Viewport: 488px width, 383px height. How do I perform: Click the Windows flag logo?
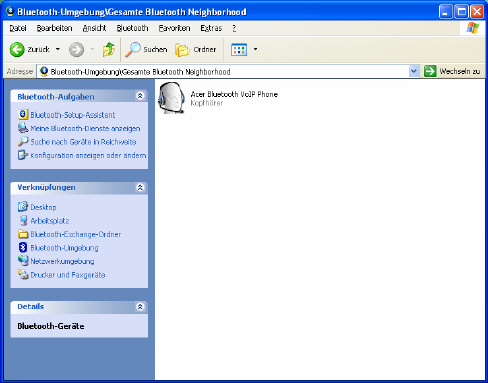(473, 28)
